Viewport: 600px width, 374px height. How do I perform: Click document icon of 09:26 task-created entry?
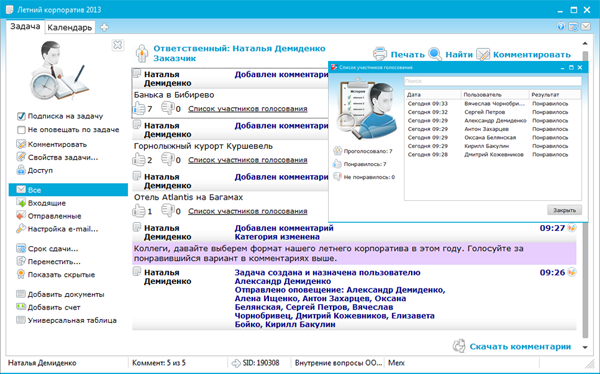tap(137, 272)
